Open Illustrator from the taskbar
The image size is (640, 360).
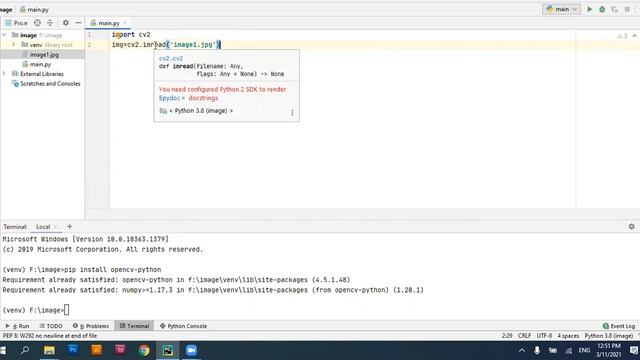tap(96, 350)
